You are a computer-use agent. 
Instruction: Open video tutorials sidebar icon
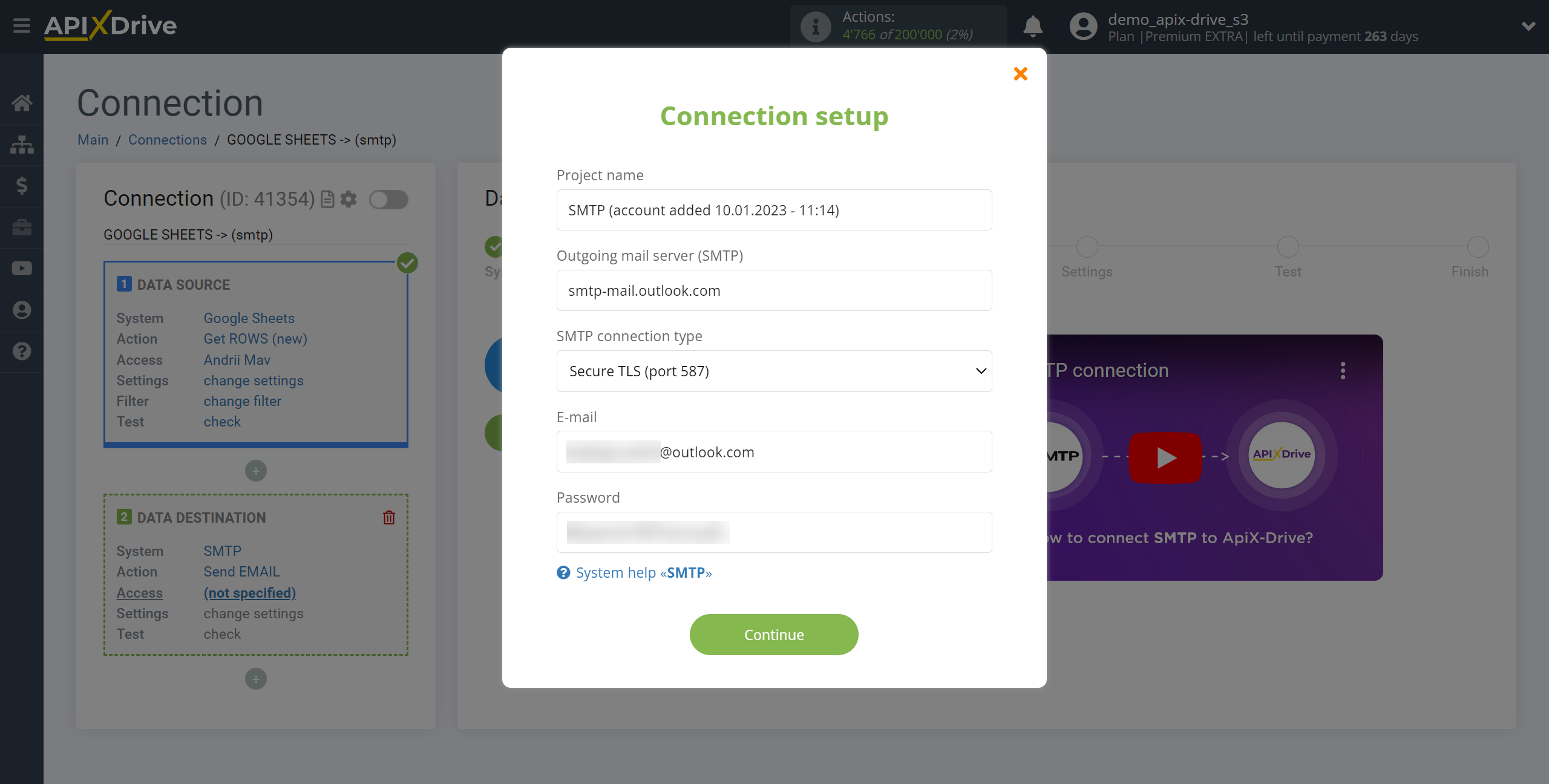22,269
